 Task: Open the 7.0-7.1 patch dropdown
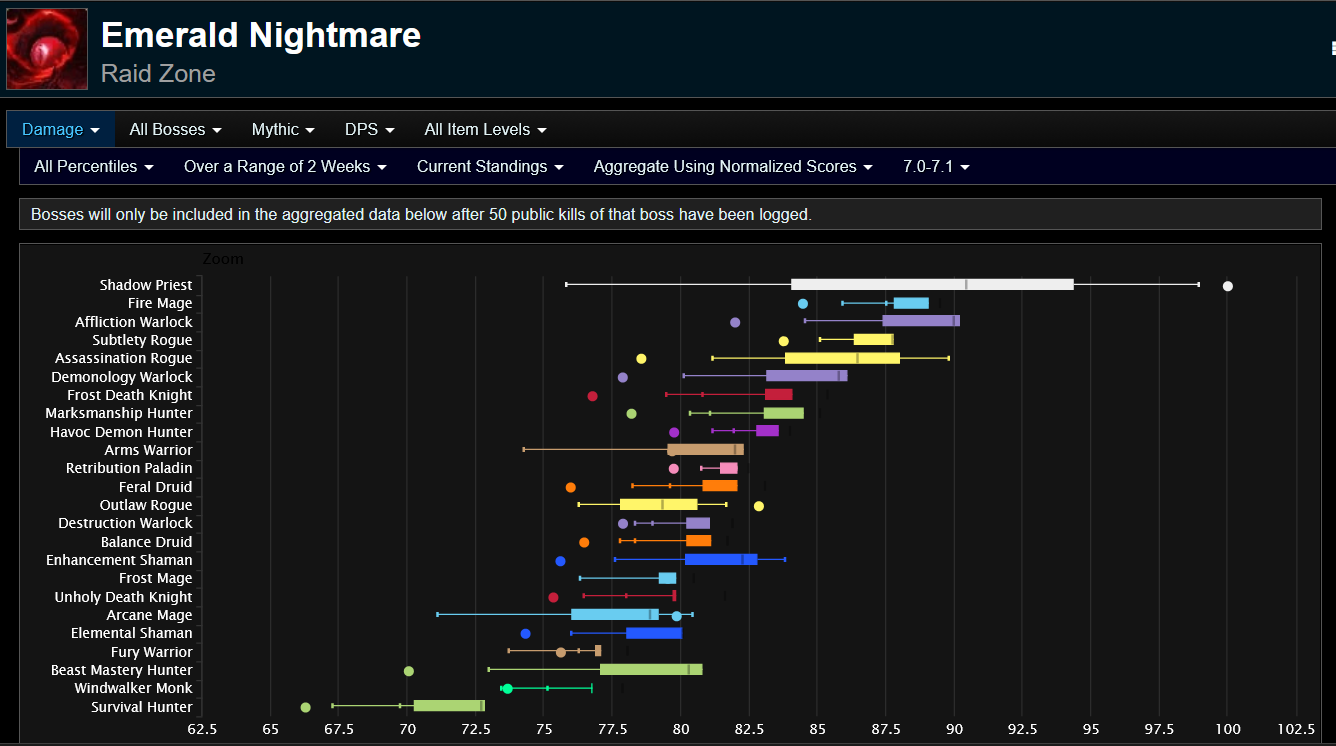click(936, 166)
